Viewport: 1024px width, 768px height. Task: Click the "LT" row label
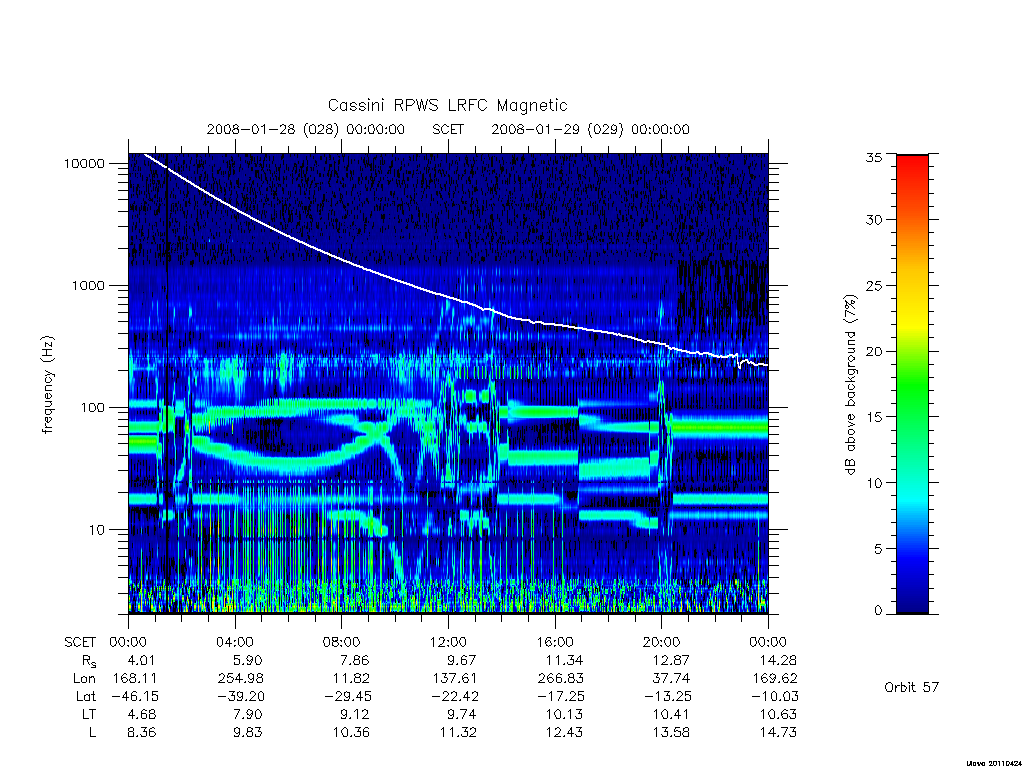click(x=89, y=714)
